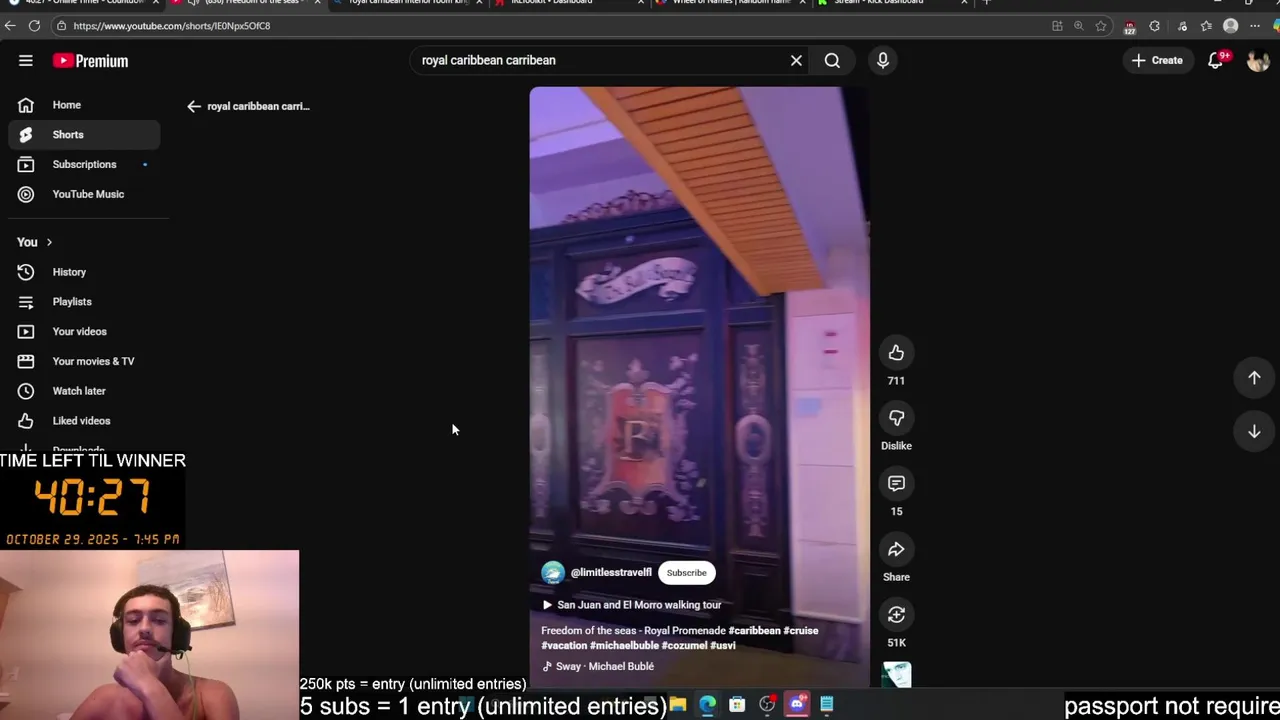Screen dimensions: 1280x720
Task: Subscribe to @limitlesstravelfl
Action: coord(686,573)
